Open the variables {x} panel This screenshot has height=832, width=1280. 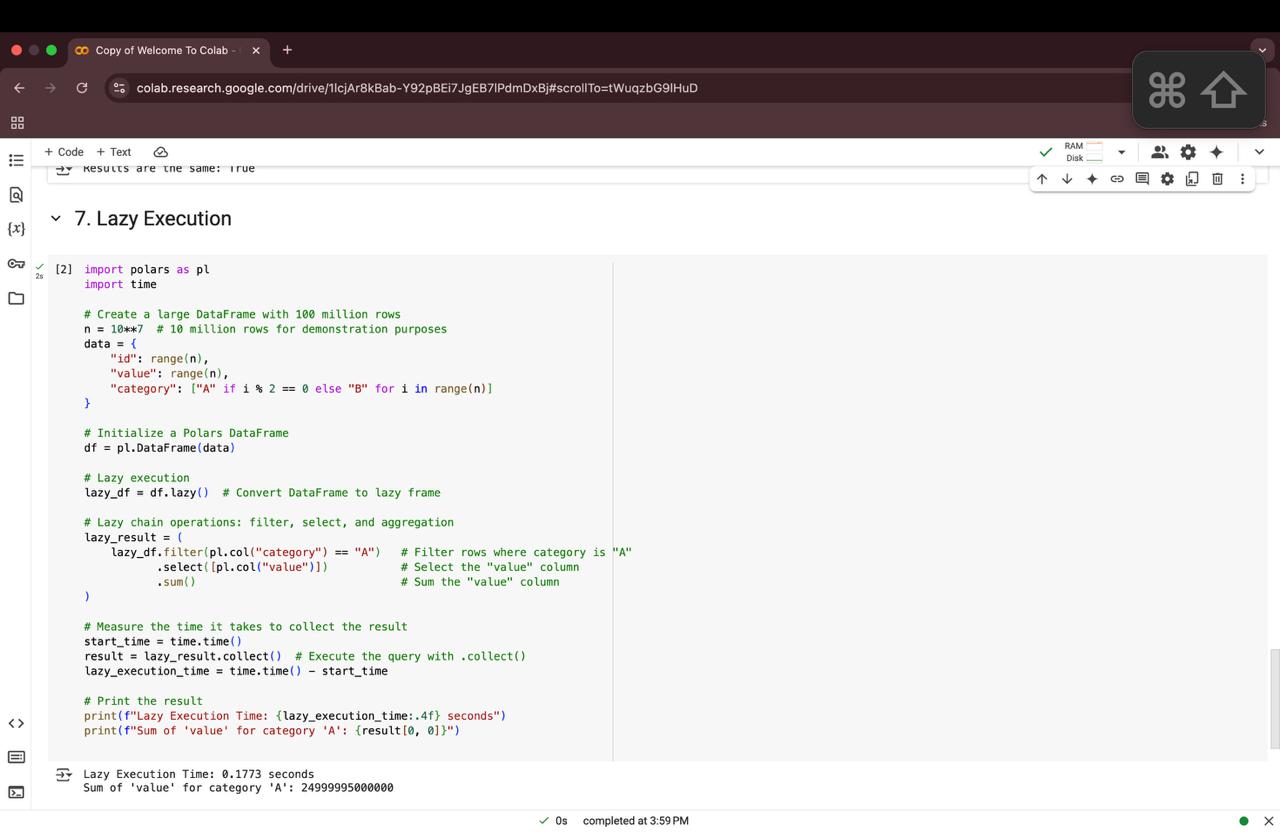click(x=16, y=229)
